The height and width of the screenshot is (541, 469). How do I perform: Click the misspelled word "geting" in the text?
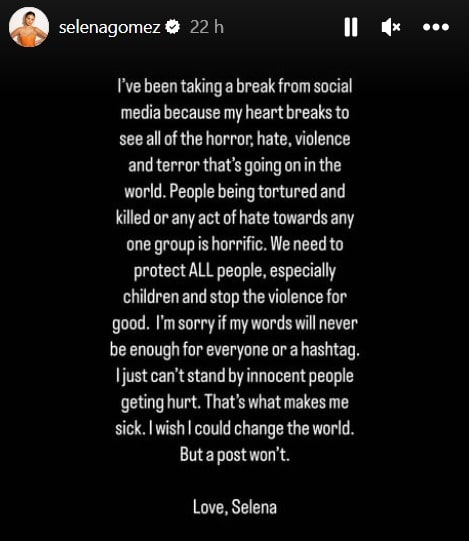tap(143, 403)
